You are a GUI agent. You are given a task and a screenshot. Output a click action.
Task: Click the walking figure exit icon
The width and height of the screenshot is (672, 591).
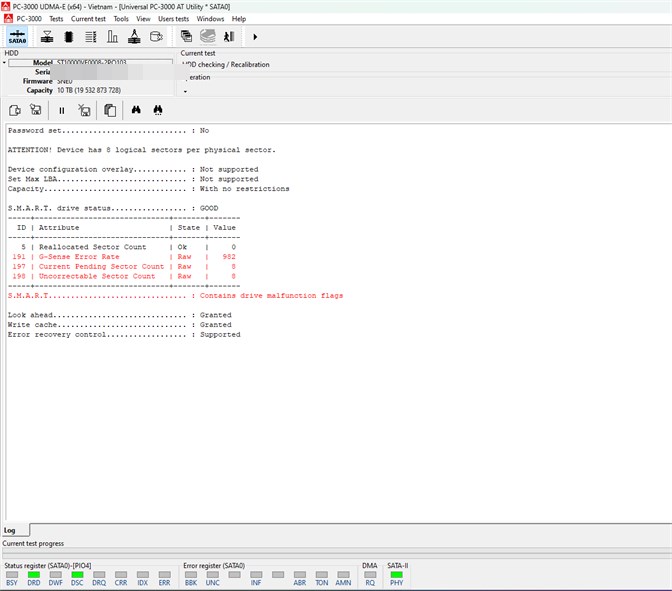(229, 37)
